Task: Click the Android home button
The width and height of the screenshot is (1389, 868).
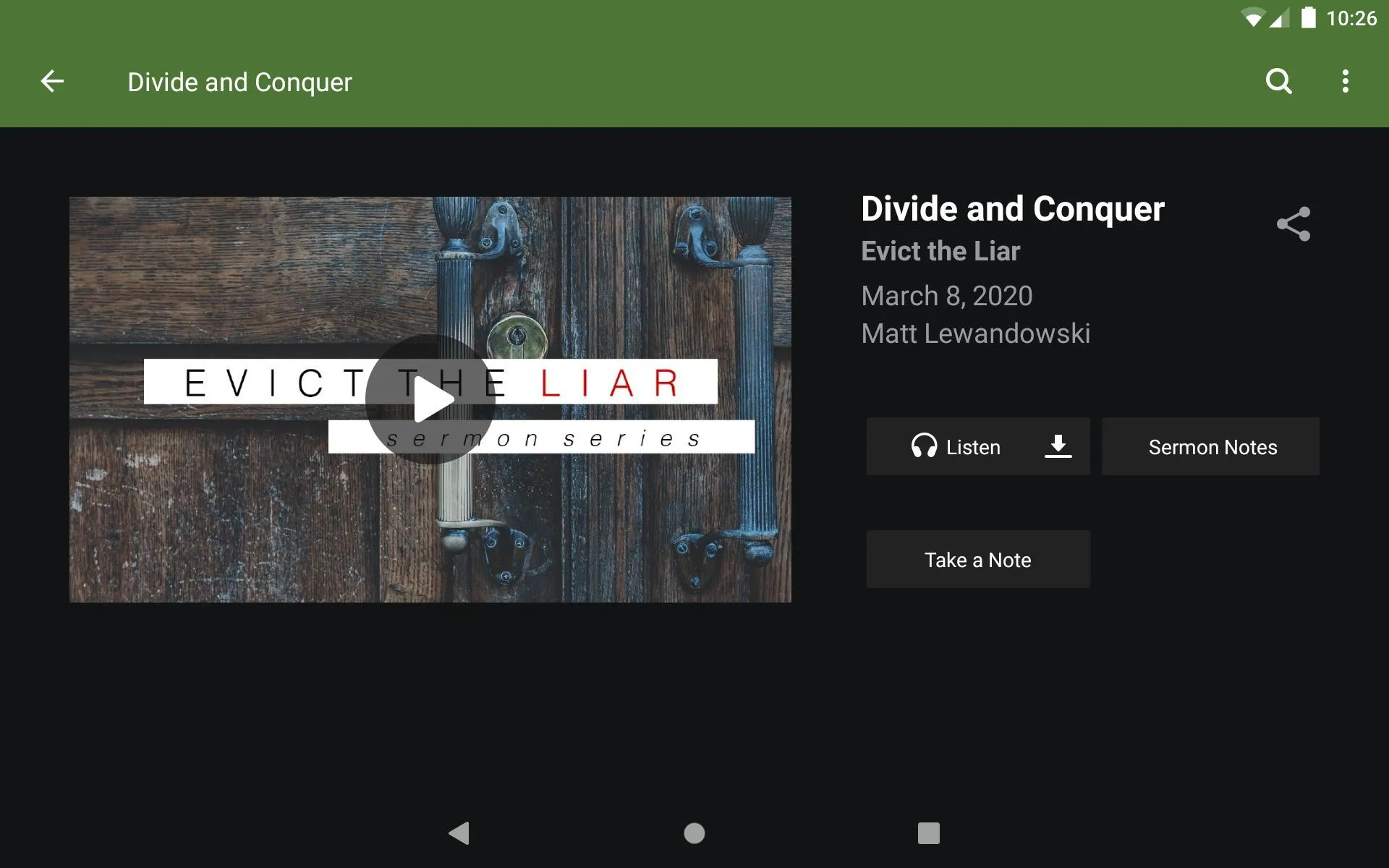Action: pyautogui.click(x=694, y=832)
